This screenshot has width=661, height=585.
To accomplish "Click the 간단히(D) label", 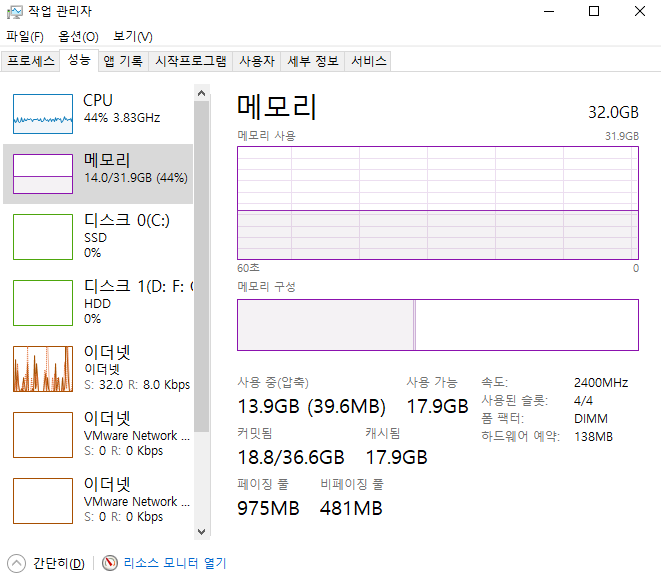I will click(59, 564).
